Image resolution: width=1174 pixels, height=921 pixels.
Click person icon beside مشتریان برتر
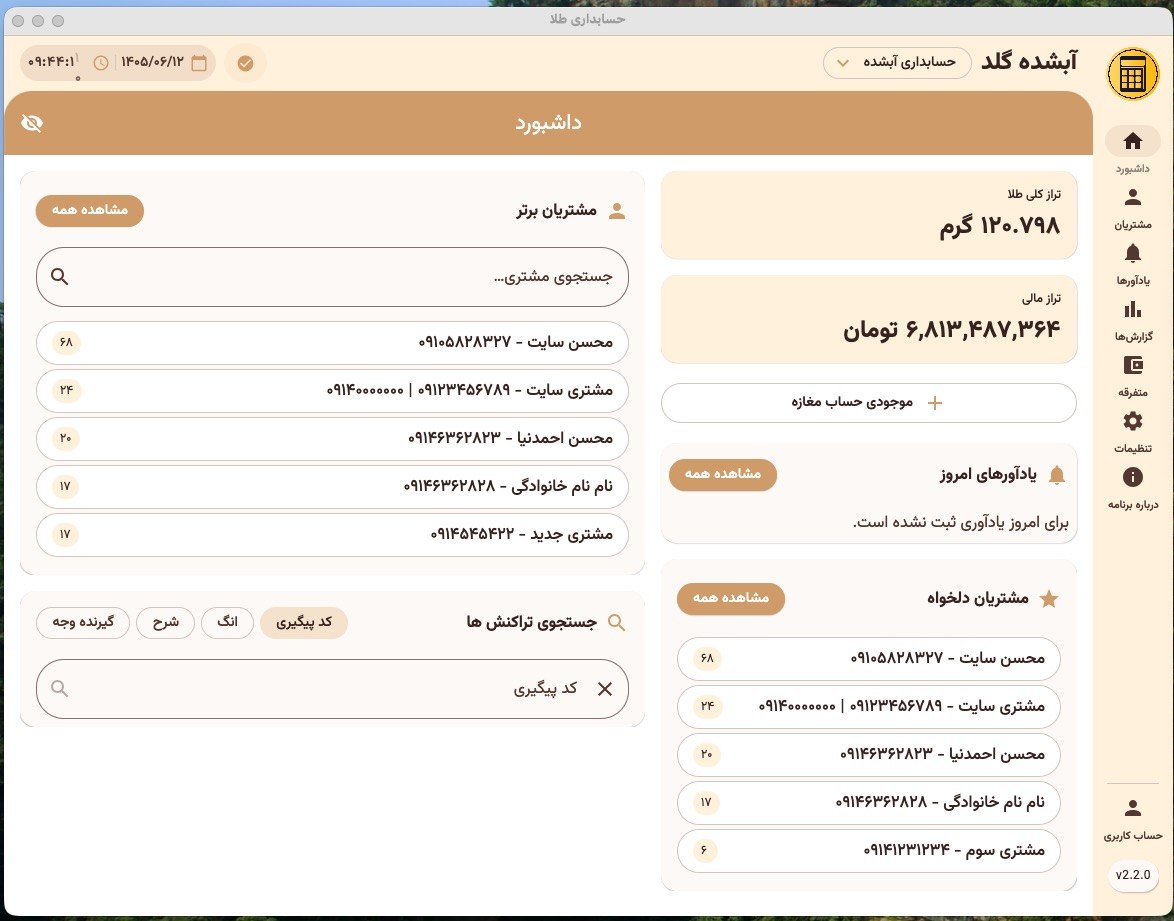(x=617, y=211)
